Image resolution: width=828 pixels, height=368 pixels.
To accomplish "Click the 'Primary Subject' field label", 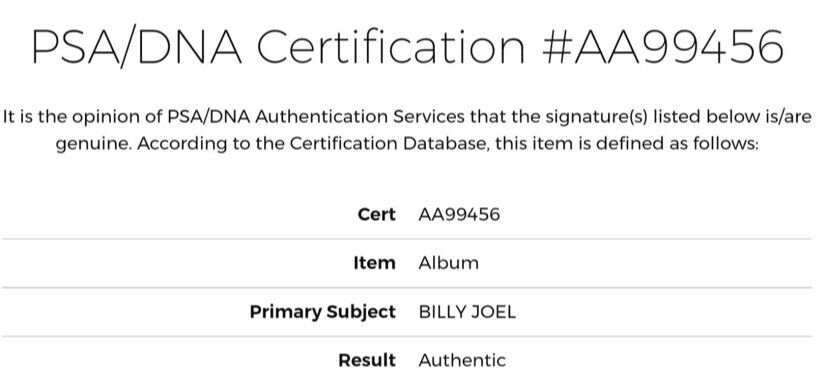I will click(323, 312).
